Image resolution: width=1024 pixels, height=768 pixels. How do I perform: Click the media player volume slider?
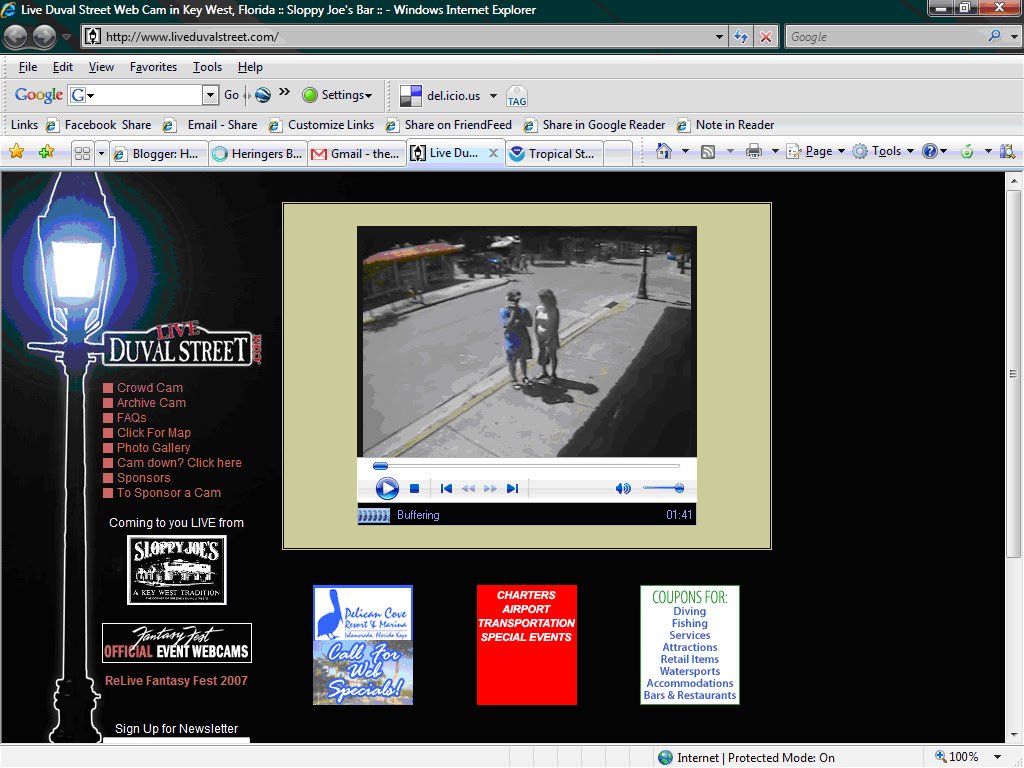(x=663, y=488)
